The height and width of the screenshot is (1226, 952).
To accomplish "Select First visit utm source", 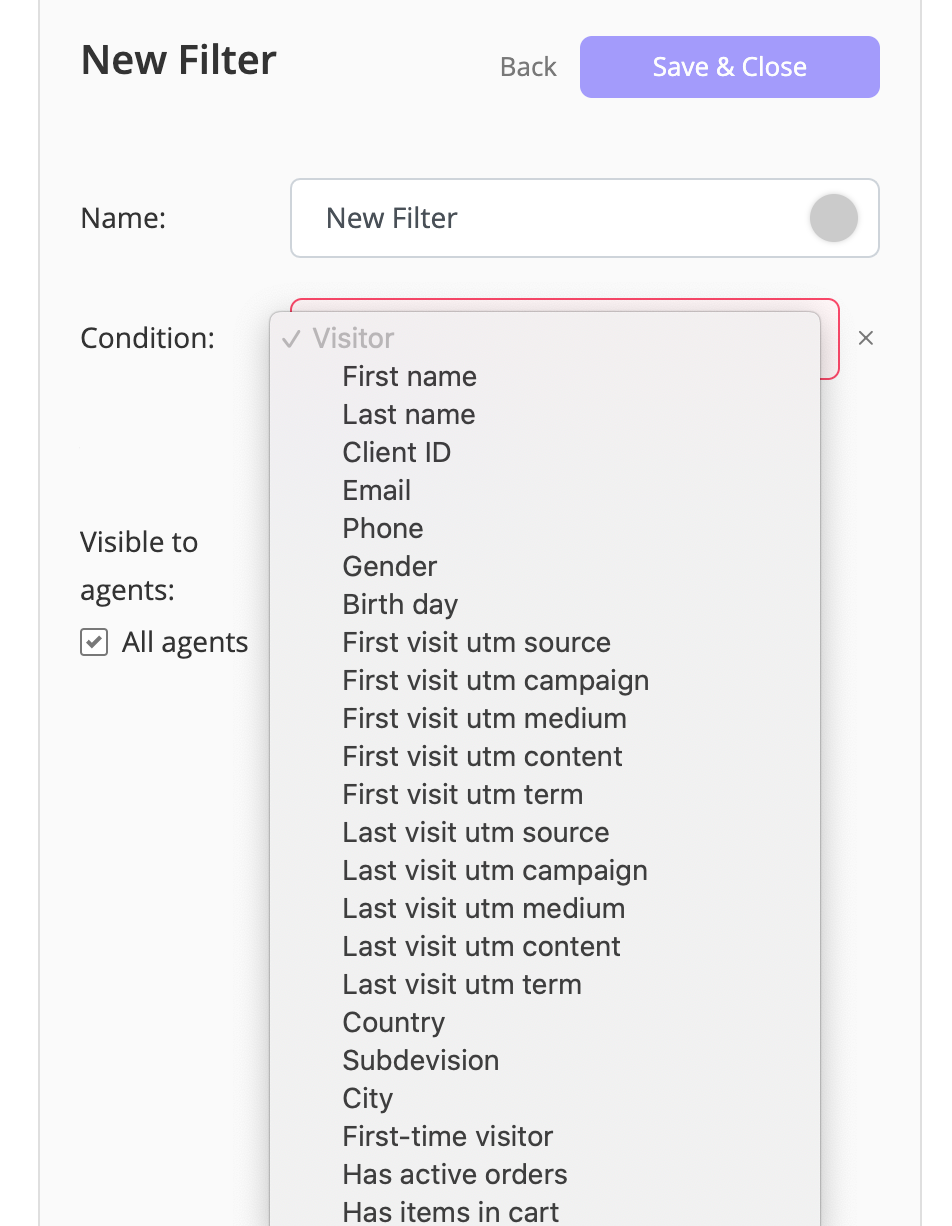I will 476,642.
